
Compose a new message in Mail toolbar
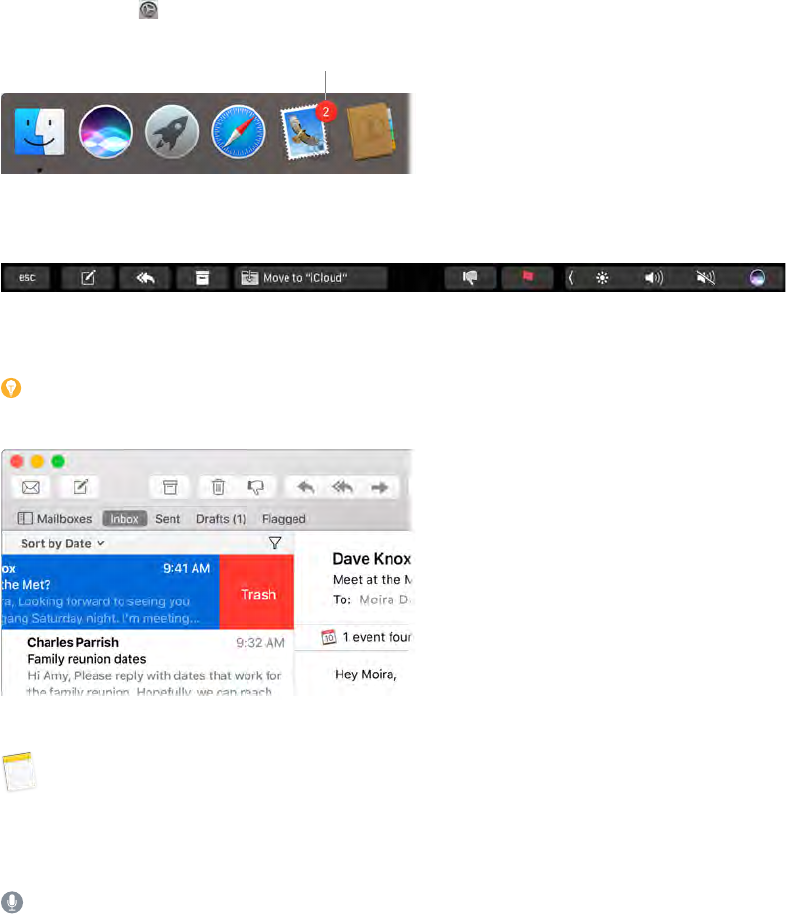(80, 487)
